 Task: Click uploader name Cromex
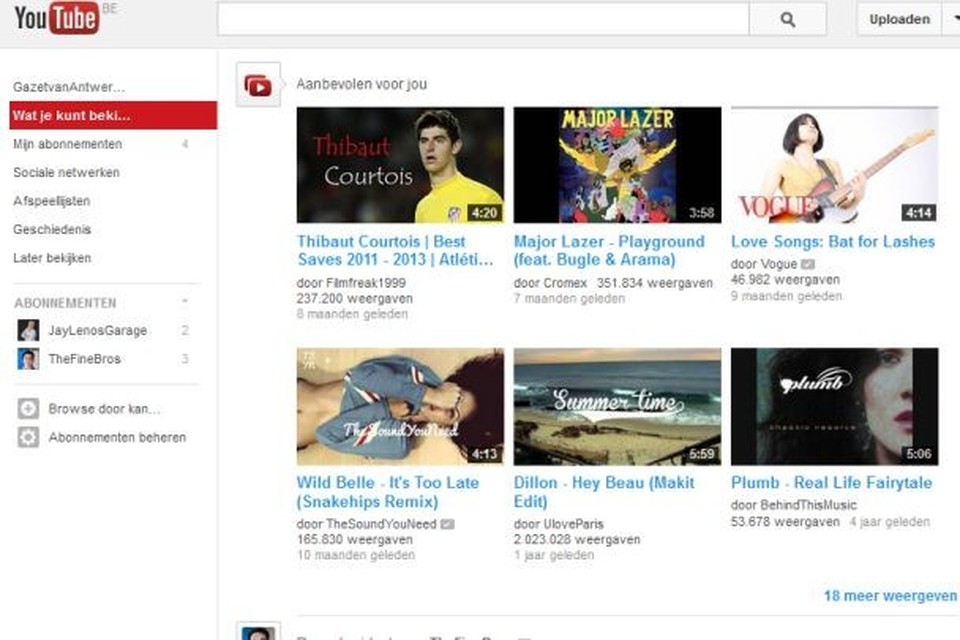[565, 283]
